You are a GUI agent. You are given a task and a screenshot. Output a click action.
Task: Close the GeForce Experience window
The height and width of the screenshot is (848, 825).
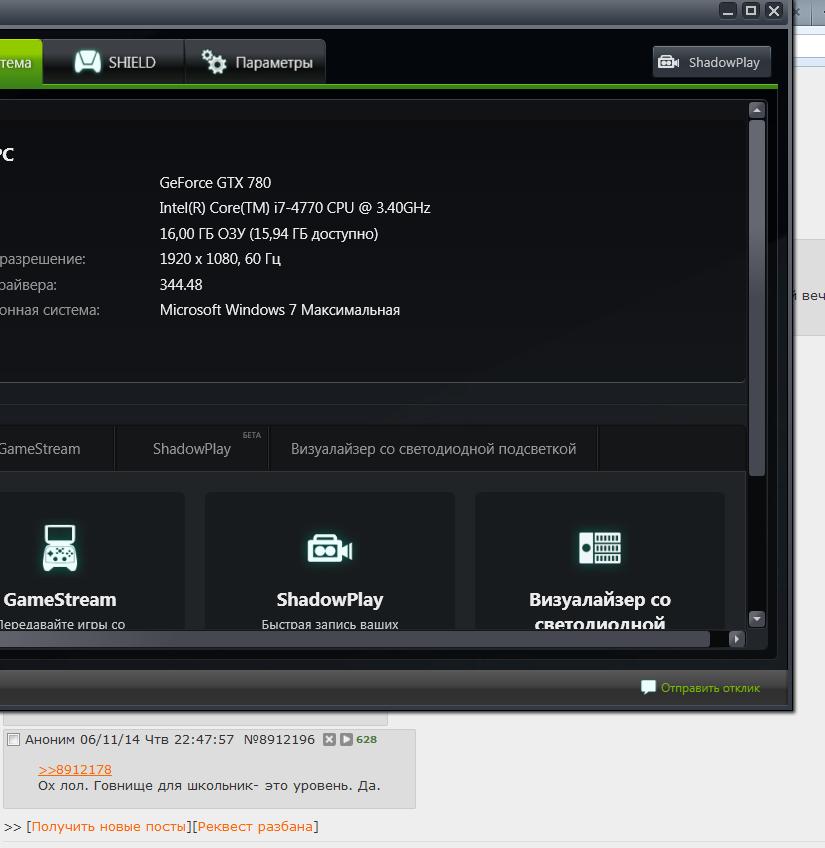click(774, 10)
